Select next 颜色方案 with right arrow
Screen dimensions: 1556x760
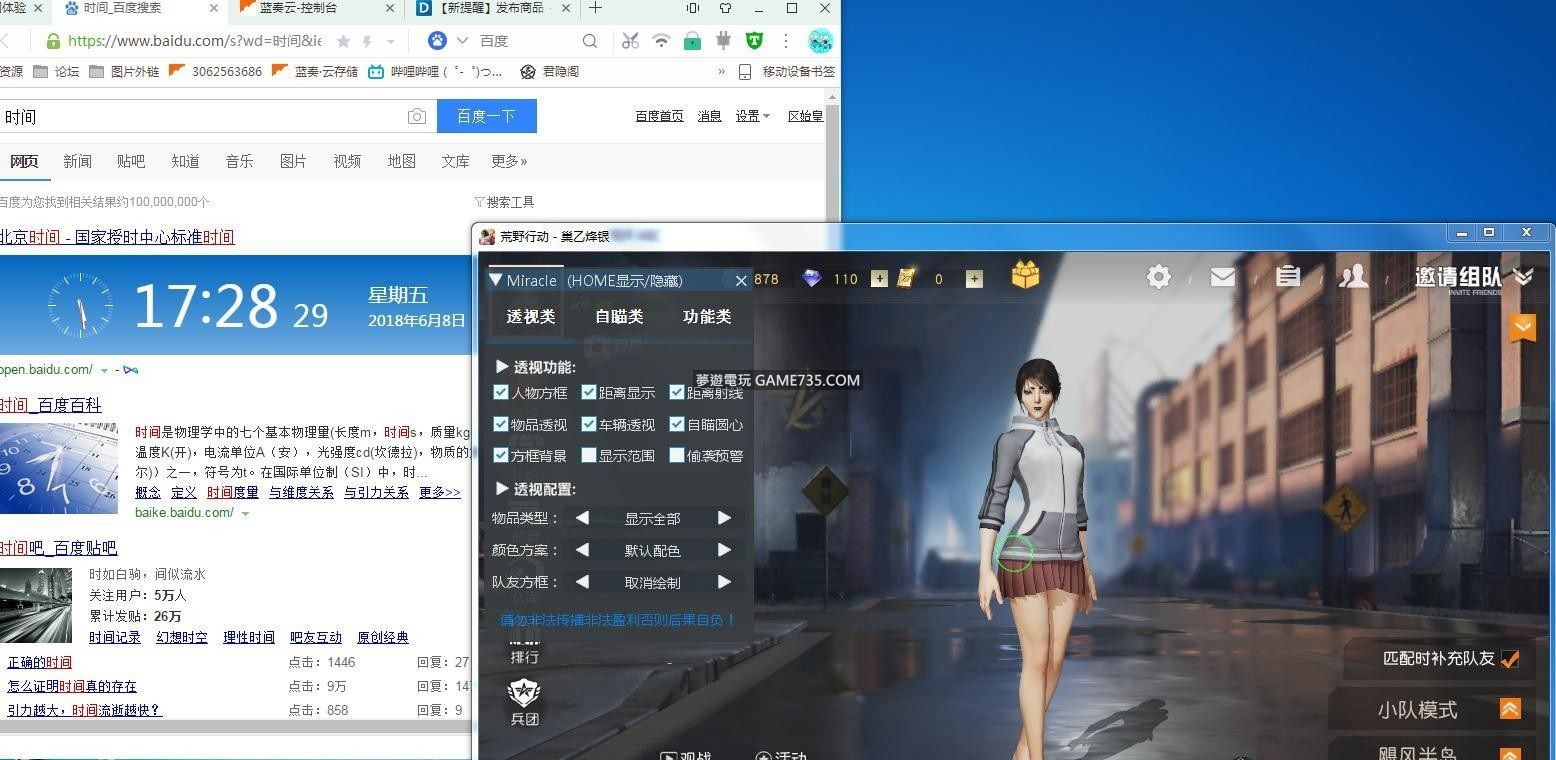[x=724, y=550]
